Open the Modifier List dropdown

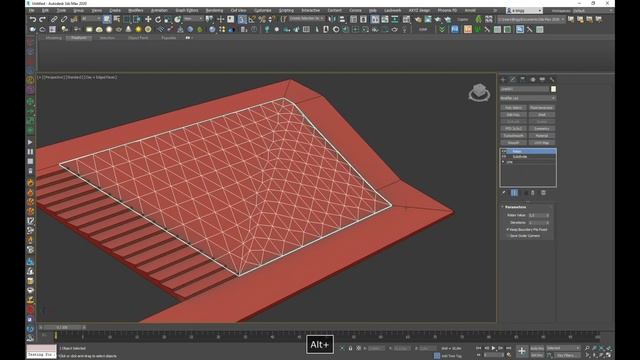point(528,98)
